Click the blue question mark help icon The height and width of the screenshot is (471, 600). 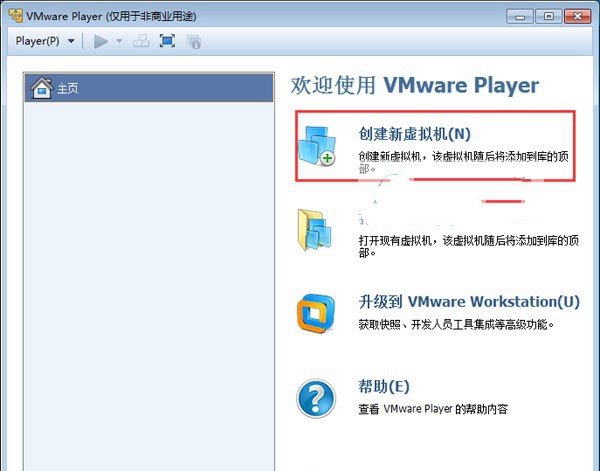click(x=316, y=398)
